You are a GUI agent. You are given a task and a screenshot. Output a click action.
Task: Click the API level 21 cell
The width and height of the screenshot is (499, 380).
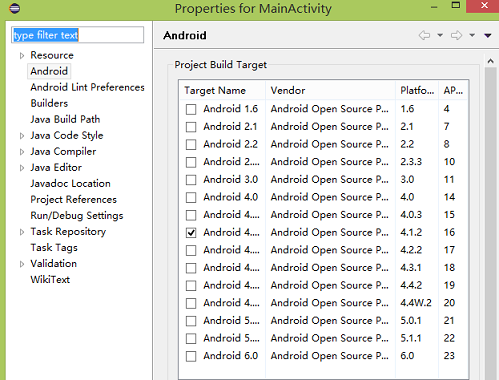pyautogui.click(x=449, y=321)
